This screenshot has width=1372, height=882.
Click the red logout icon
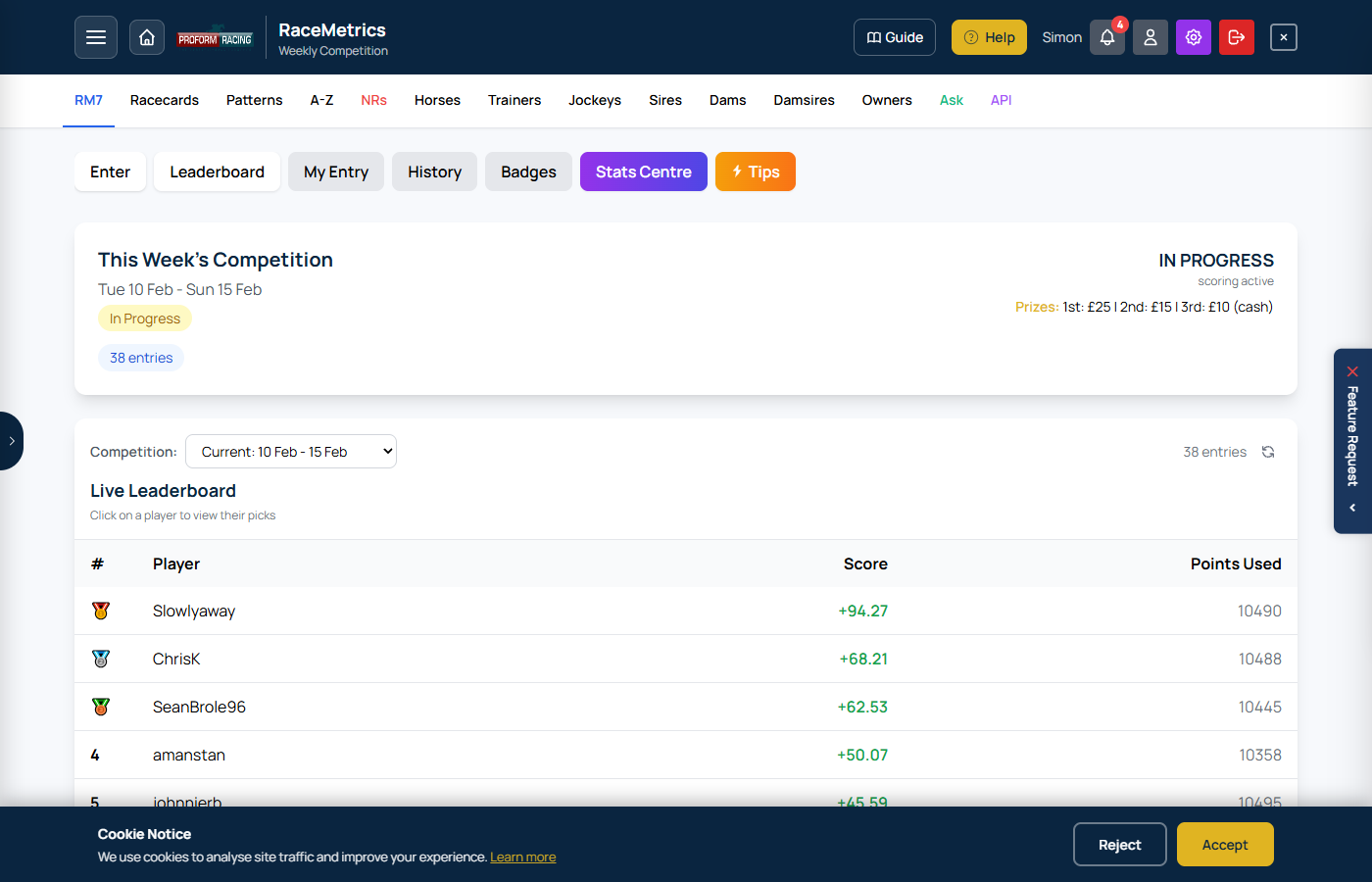[x=1237, y=37]
